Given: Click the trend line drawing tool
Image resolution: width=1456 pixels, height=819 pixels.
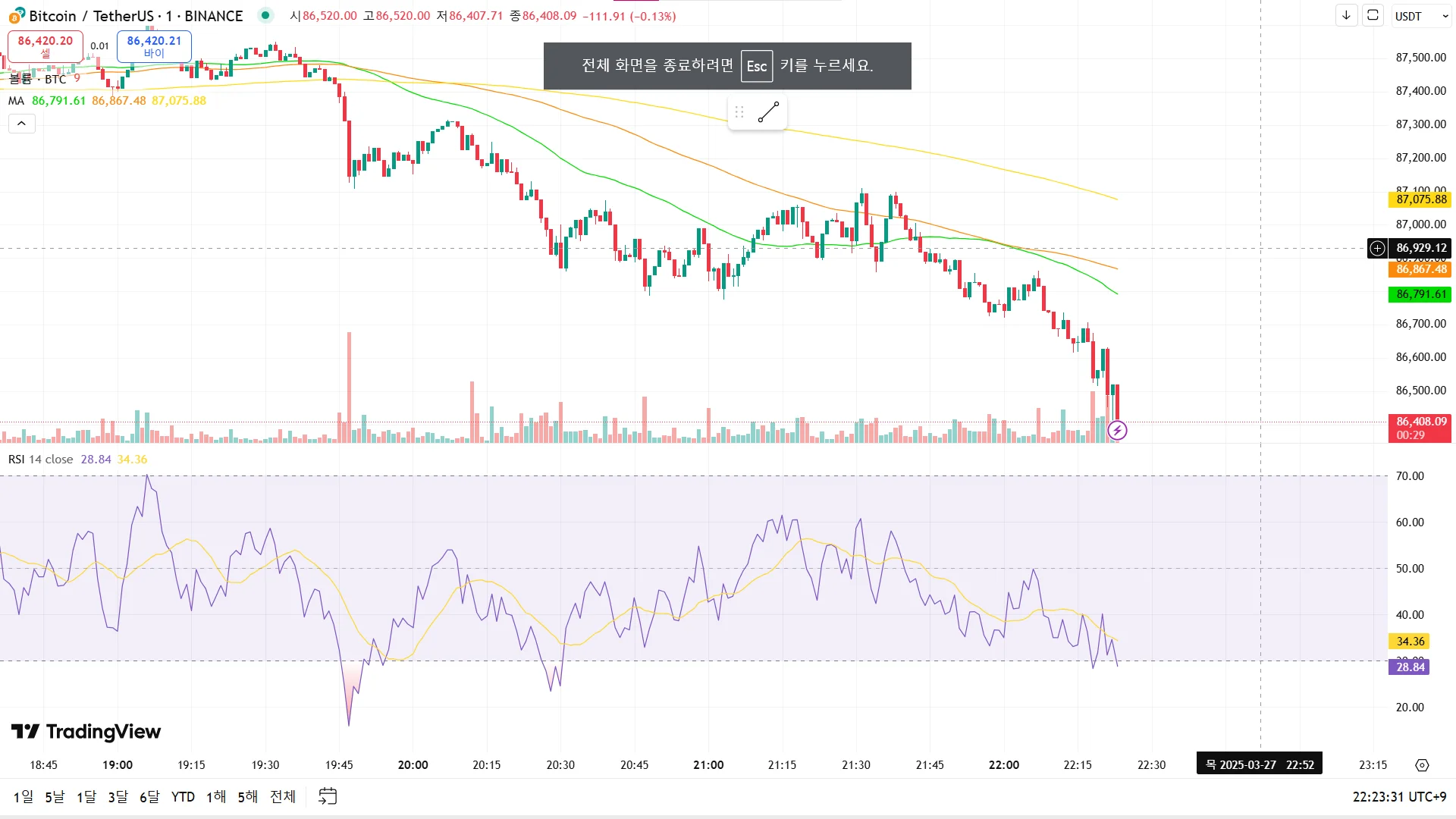Looking at the screenshot, I should point(768,112).
